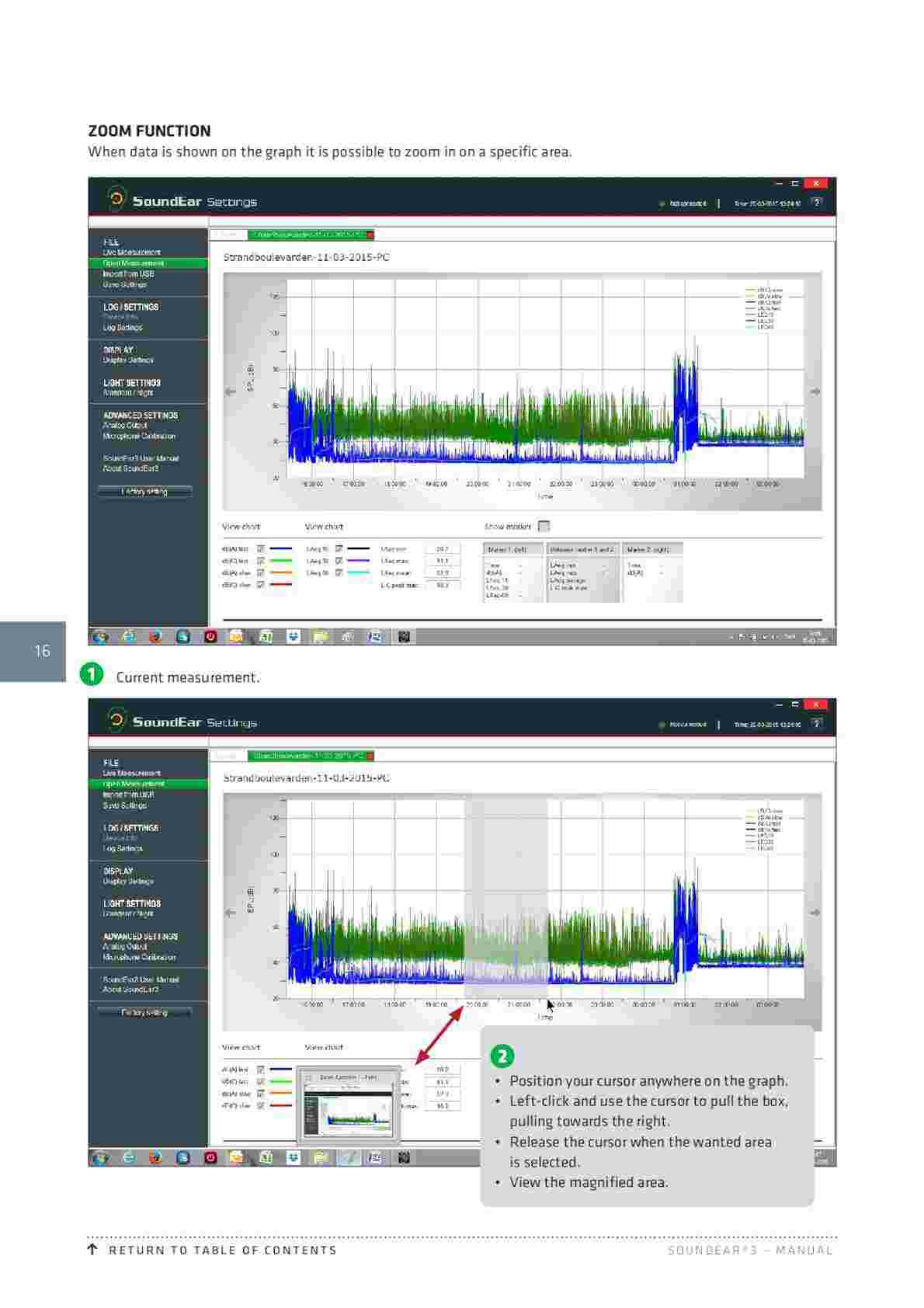The width and height of the screenshot is (924, 1308).
Task: Toggle dB(A) fast checkbox in top screenshot
Action: [x=261, y=549]
